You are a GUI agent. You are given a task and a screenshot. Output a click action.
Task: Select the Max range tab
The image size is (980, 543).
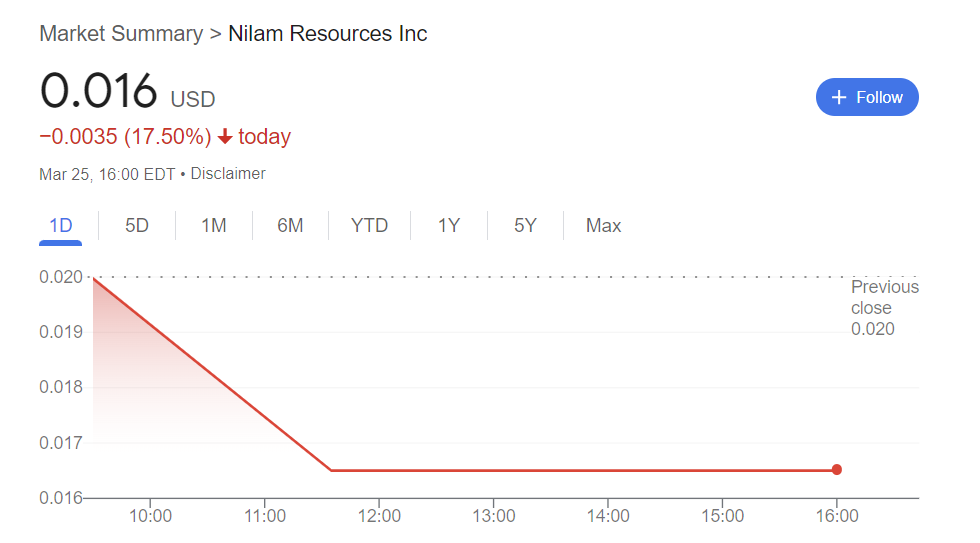coord(603,226)
